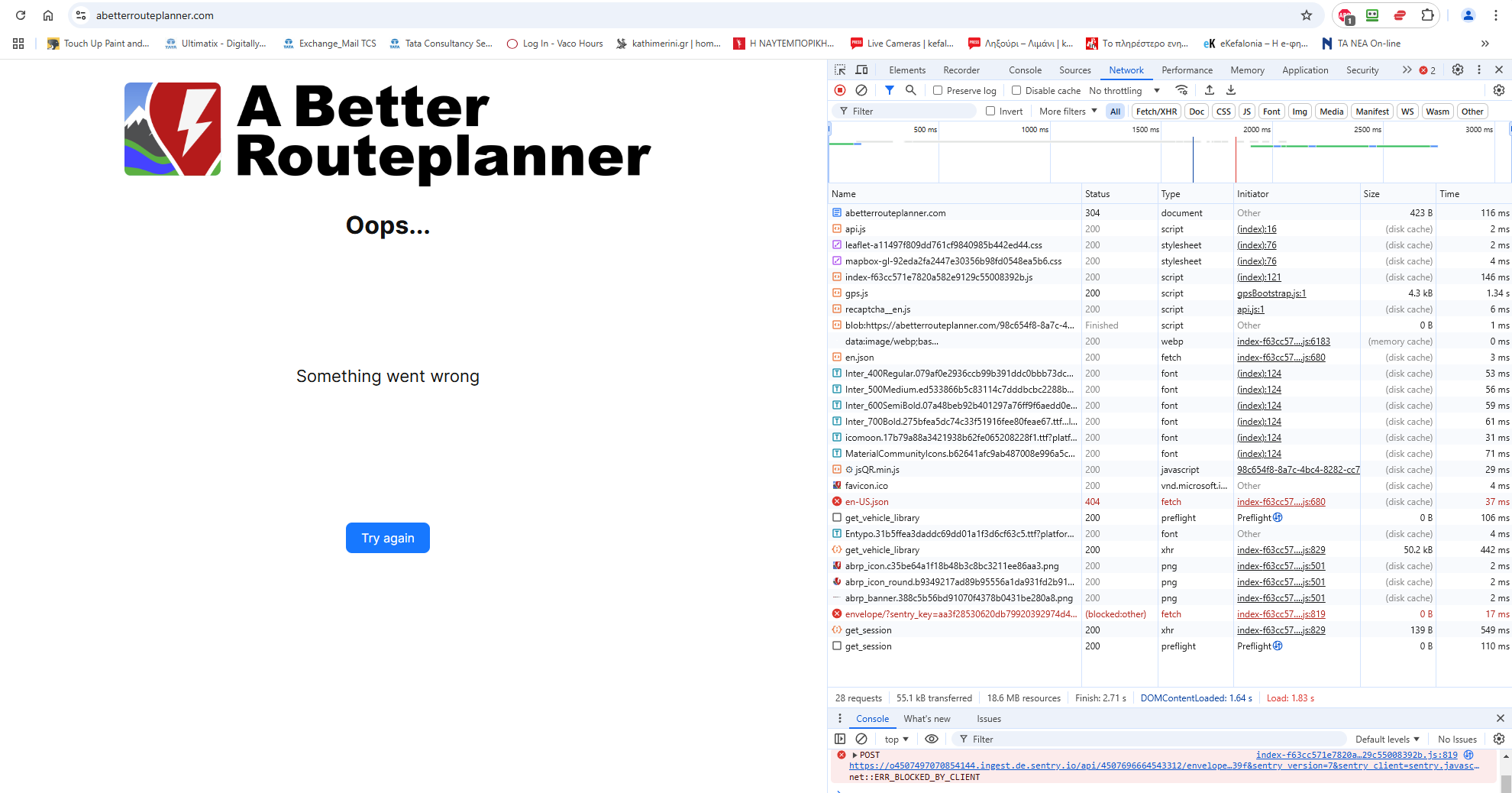Image resolution: width=1512 pixels, height=793 pixels.
Task: Open DevTools settings gear
Action: pyautogui.click(x=1457, y=70)
